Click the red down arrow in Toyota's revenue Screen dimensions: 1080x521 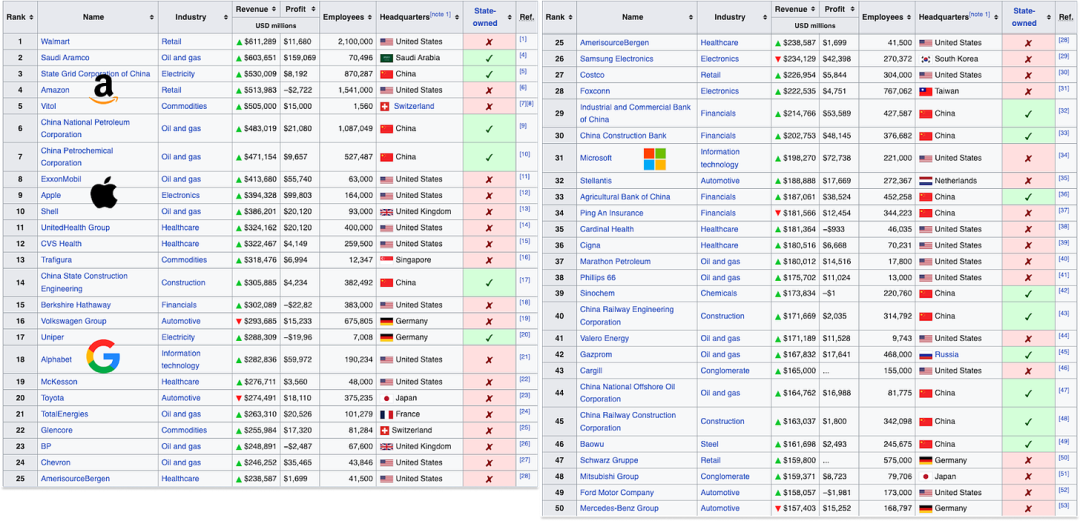pyautogui.click(x=239, y=398)
